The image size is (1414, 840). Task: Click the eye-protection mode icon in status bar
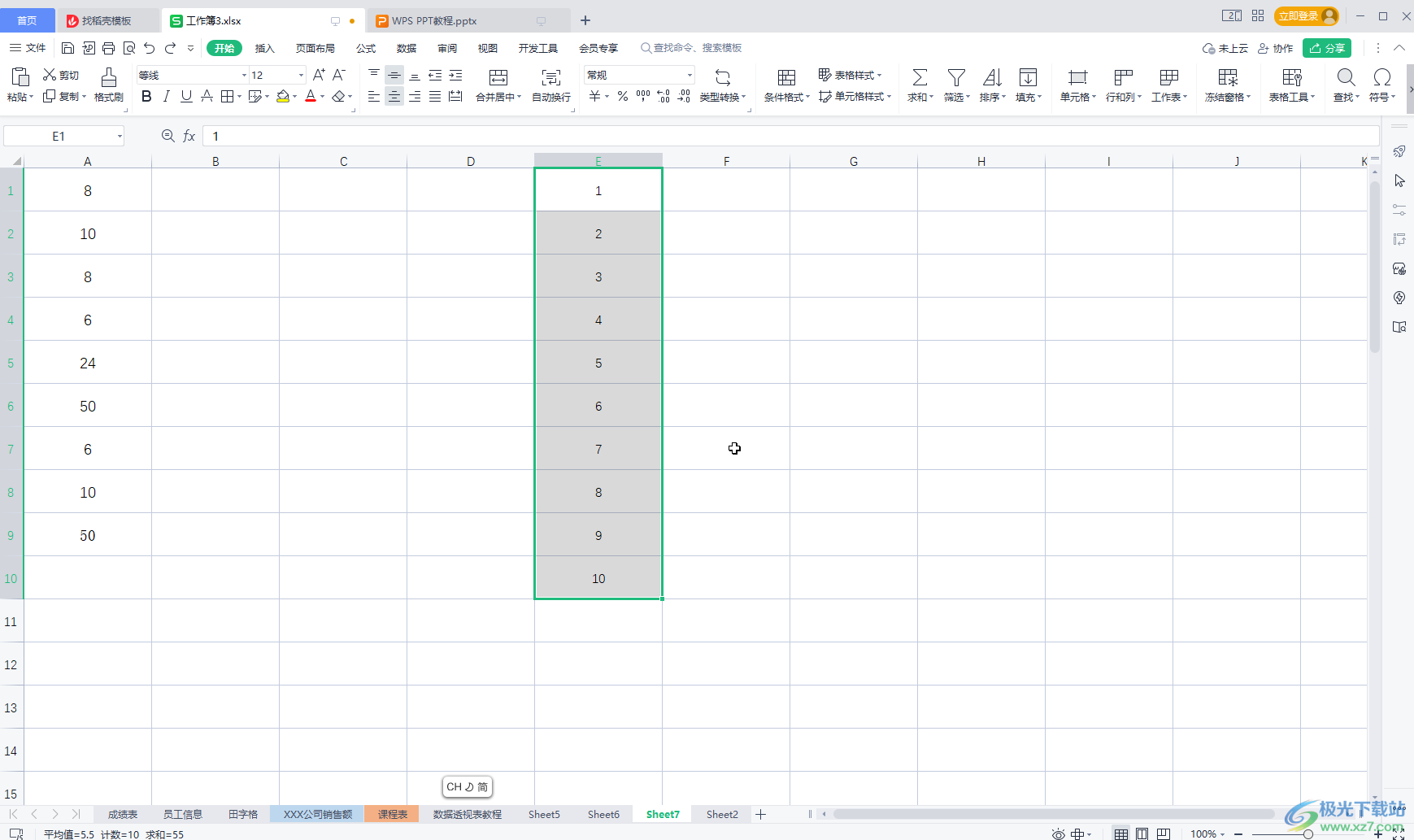[1058, 833]
